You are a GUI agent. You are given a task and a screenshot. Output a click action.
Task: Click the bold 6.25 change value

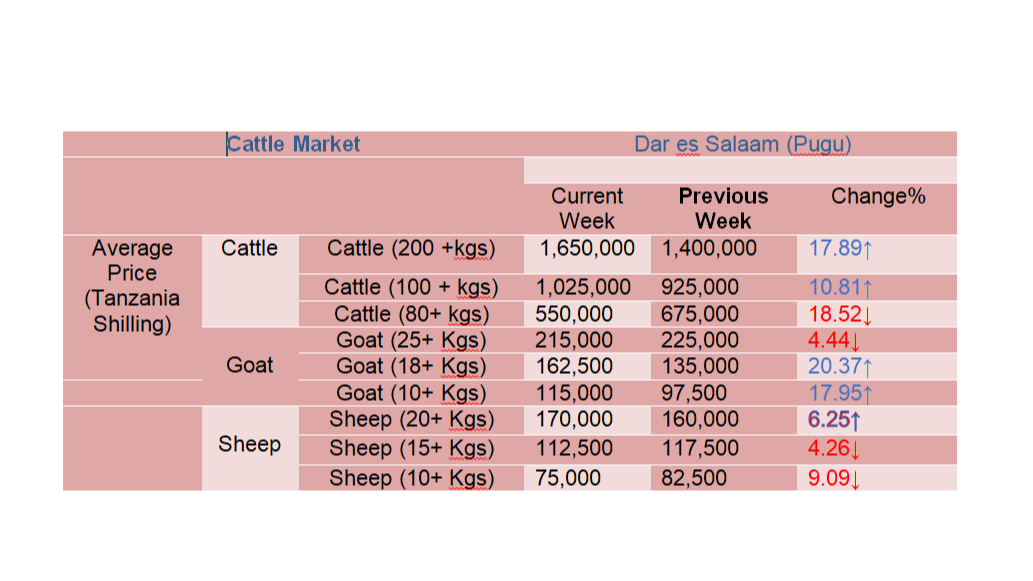tap(834, 420)
